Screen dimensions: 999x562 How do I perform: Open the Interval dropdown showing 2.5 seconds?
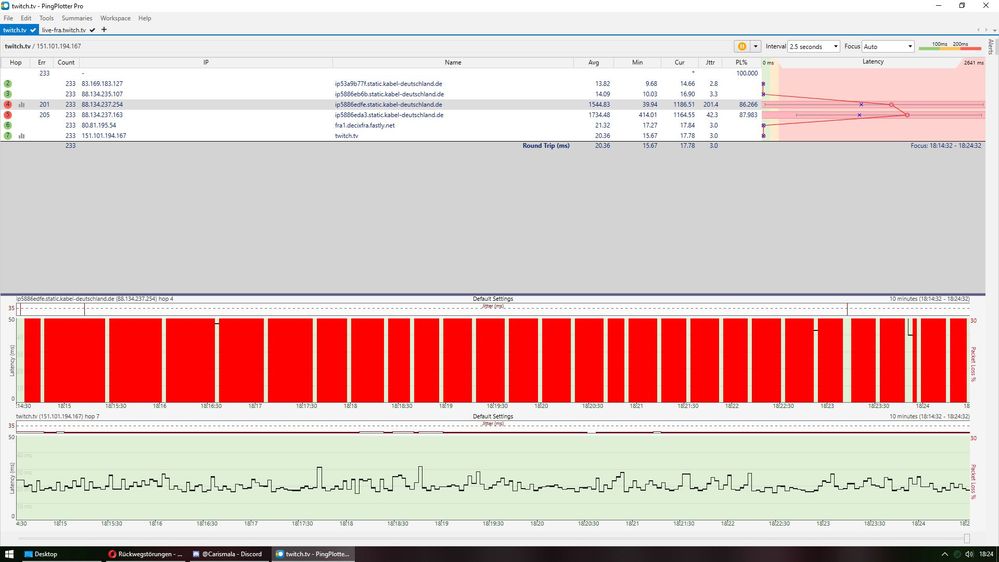click(x=814, y=46)
